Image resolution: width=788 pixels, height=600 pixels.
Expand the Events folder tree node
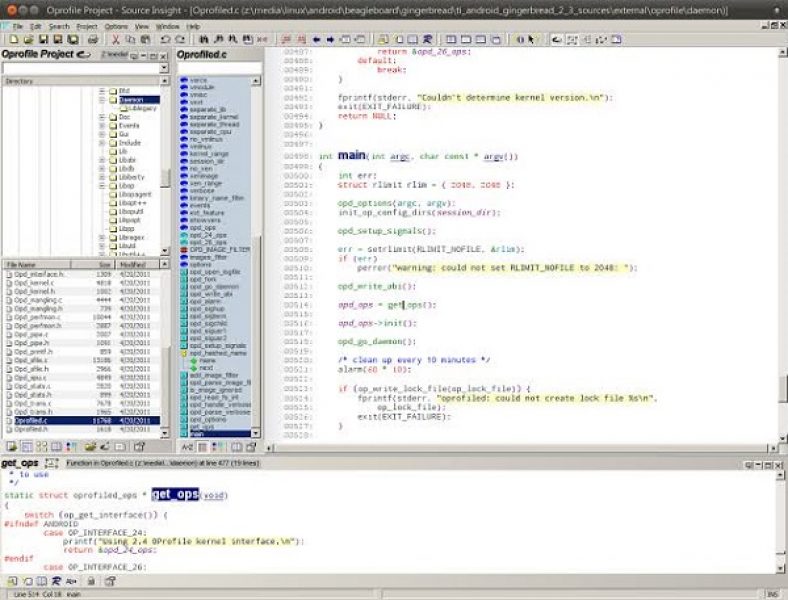click(102, 126)
